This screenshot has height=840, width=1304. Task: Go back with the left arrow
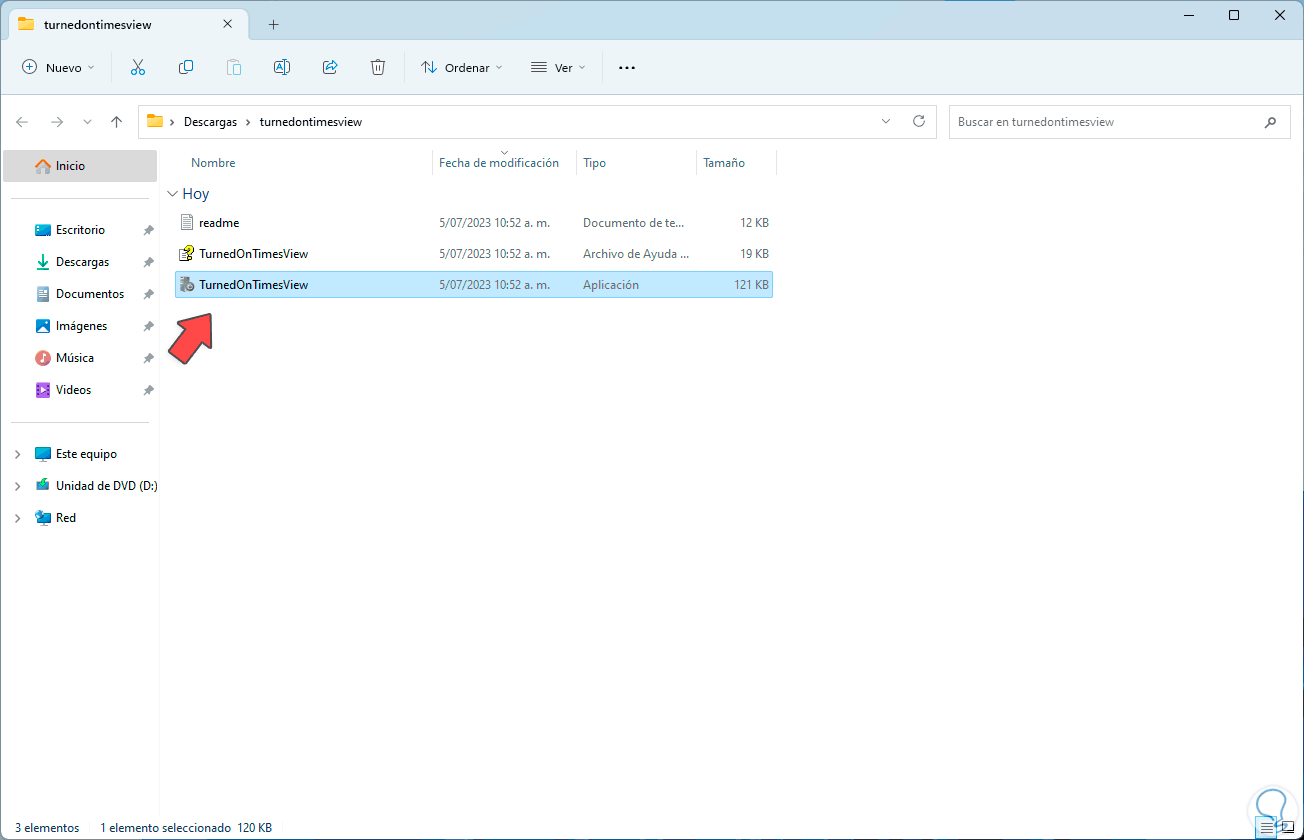tap(22, 122)
